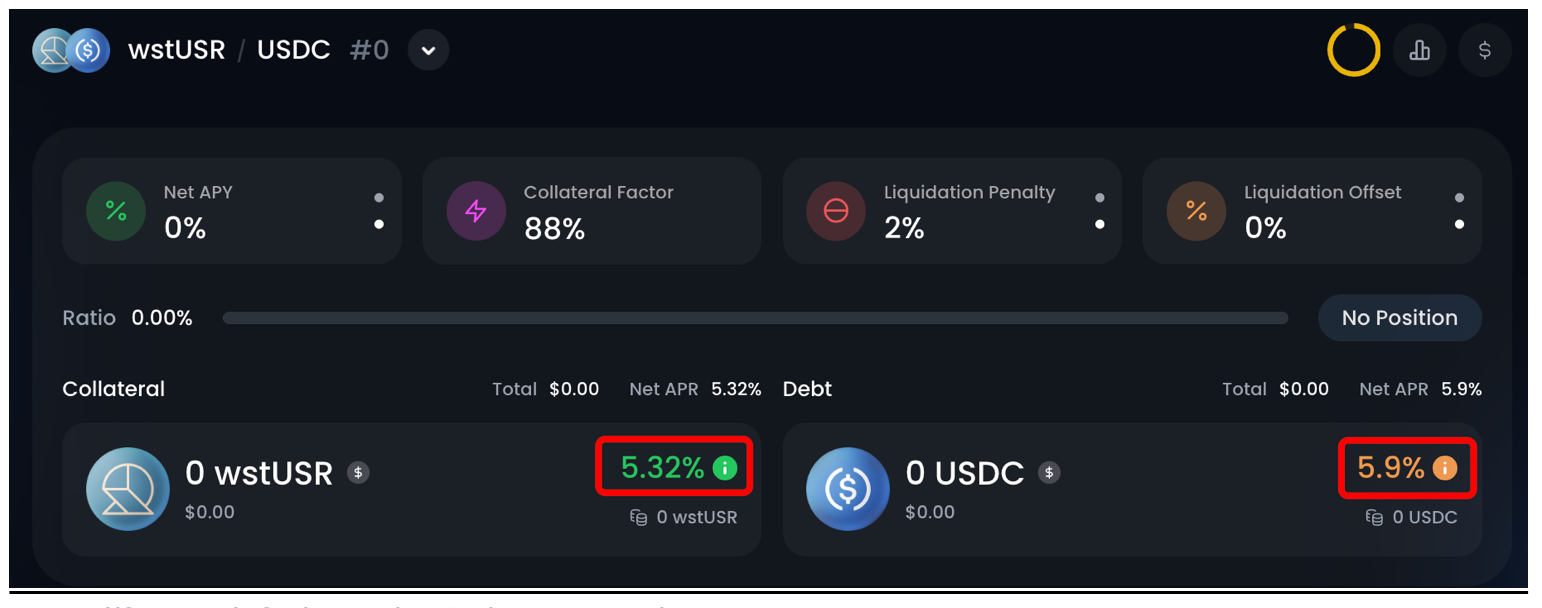Select the wstUSR collateral card
Viewport: 1542px width, 608px height.
pyautogui.click(x=411, y=489)
